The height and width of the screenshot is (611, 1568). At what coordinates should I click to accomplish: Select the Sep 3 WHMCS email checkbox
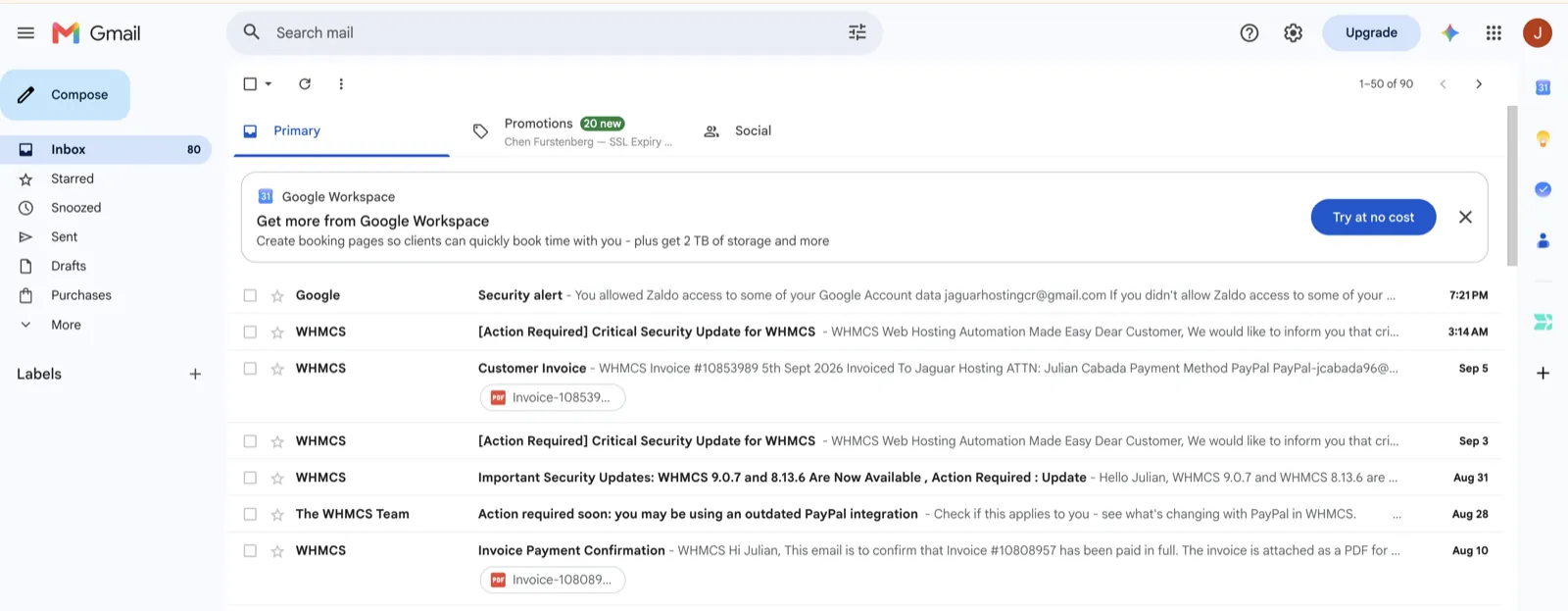pyautogui.click(x=250, y=441)
